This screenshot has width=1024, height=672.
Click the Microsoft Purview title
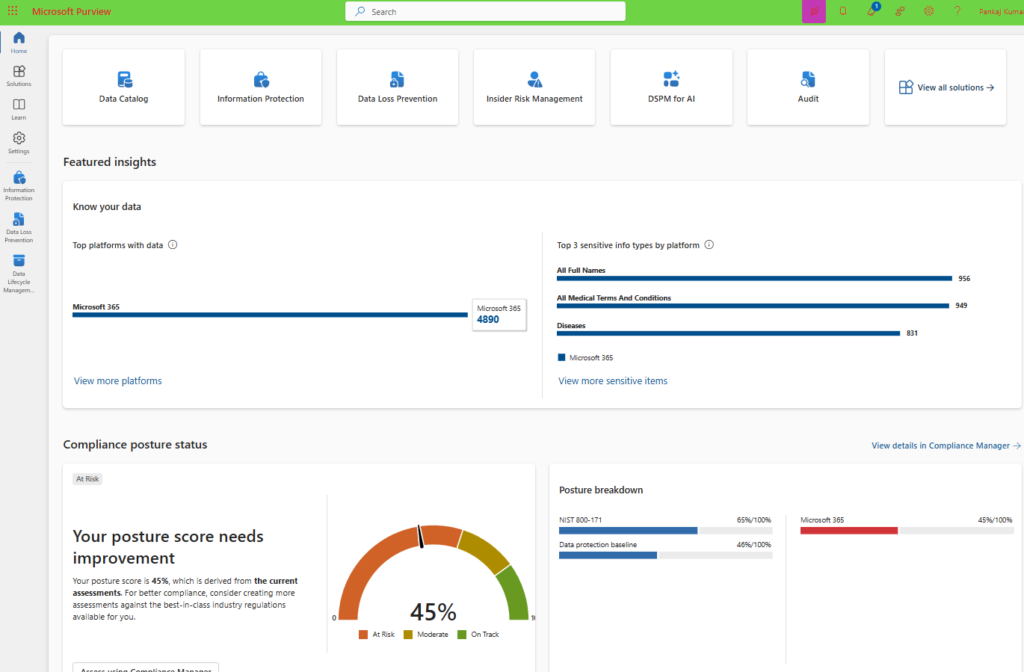(x=71, y=12)
